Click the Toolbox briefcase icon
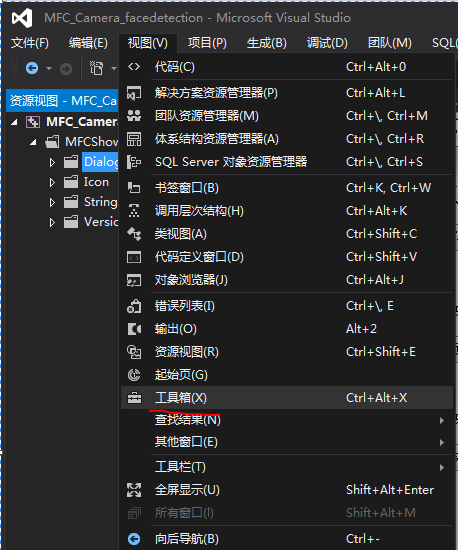 [134, 398]
